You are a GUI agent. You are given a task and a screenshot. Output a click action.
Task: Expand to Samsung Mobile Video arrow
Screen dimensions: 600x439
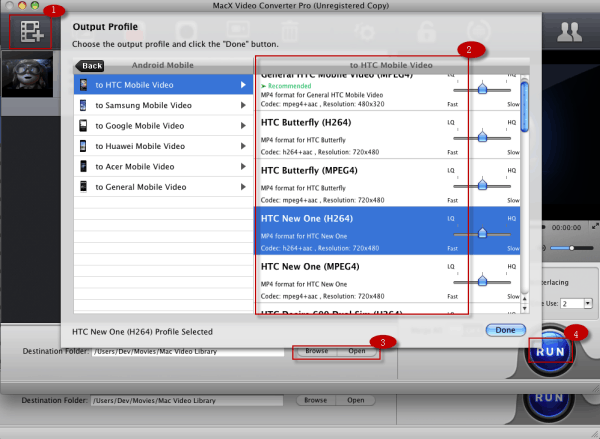[x=243, y=105]
